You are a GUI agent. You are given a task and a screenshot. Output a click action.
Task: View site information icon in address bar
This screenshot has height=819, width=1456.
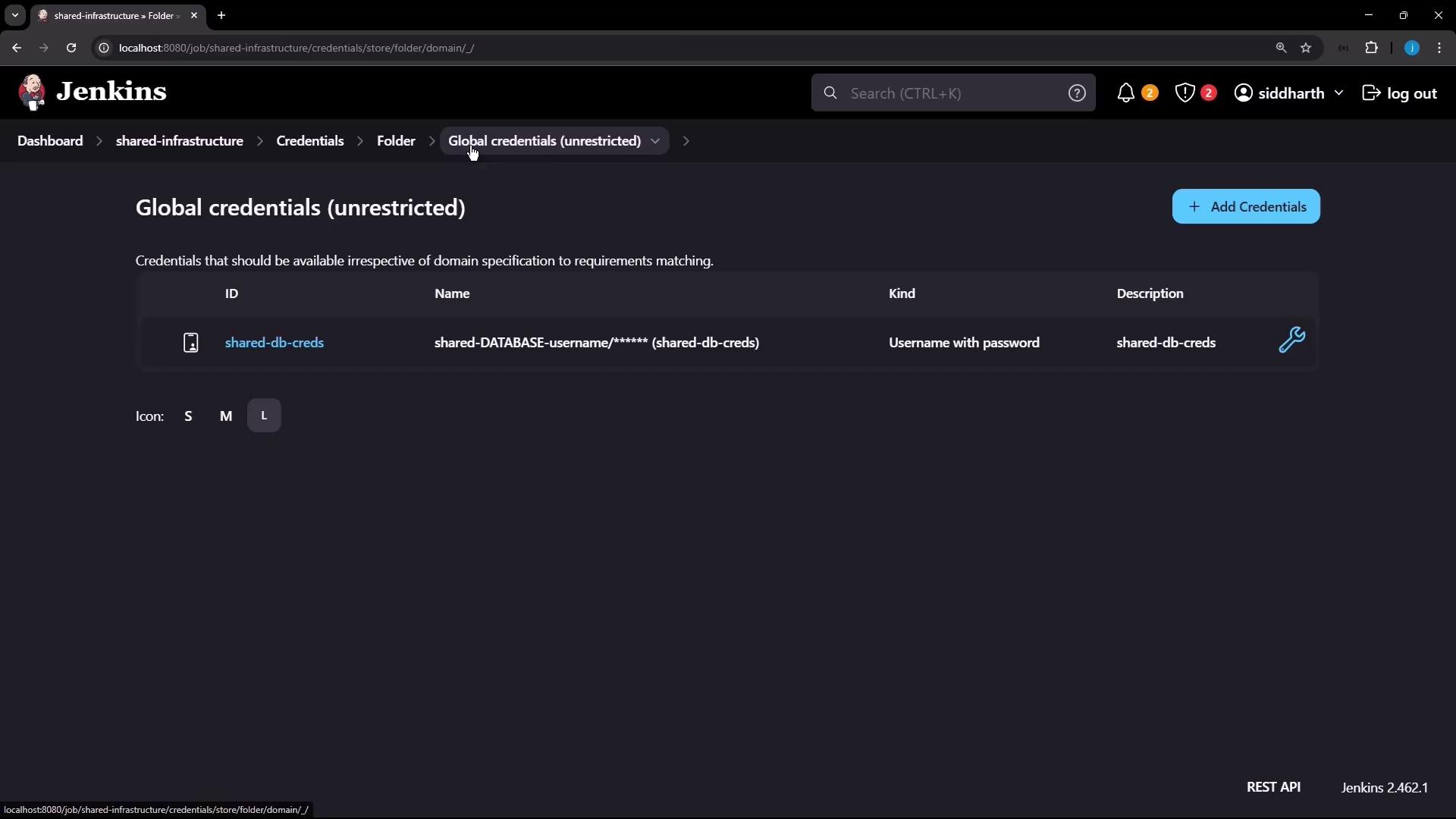pyautogui.click(x=105, y=48)
